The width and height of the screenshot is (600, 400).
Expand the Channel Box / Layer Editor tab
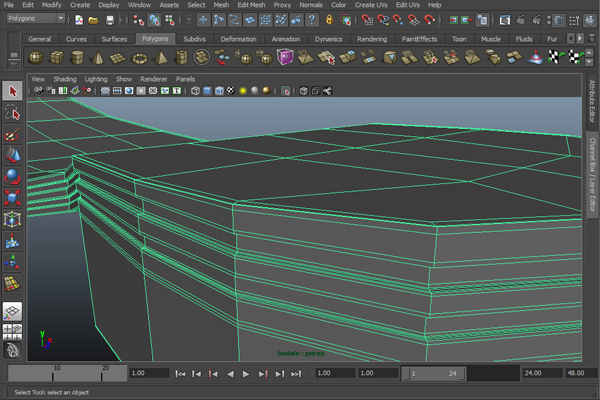pos(592,174)
